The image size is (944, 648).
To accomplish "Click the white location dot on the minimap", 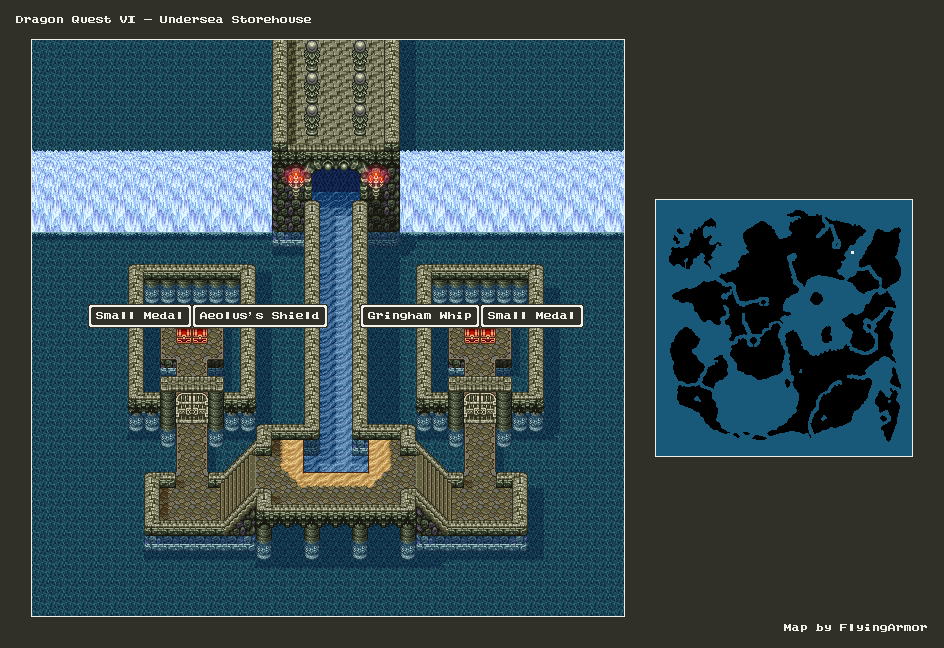I will [x=852, y=252].
